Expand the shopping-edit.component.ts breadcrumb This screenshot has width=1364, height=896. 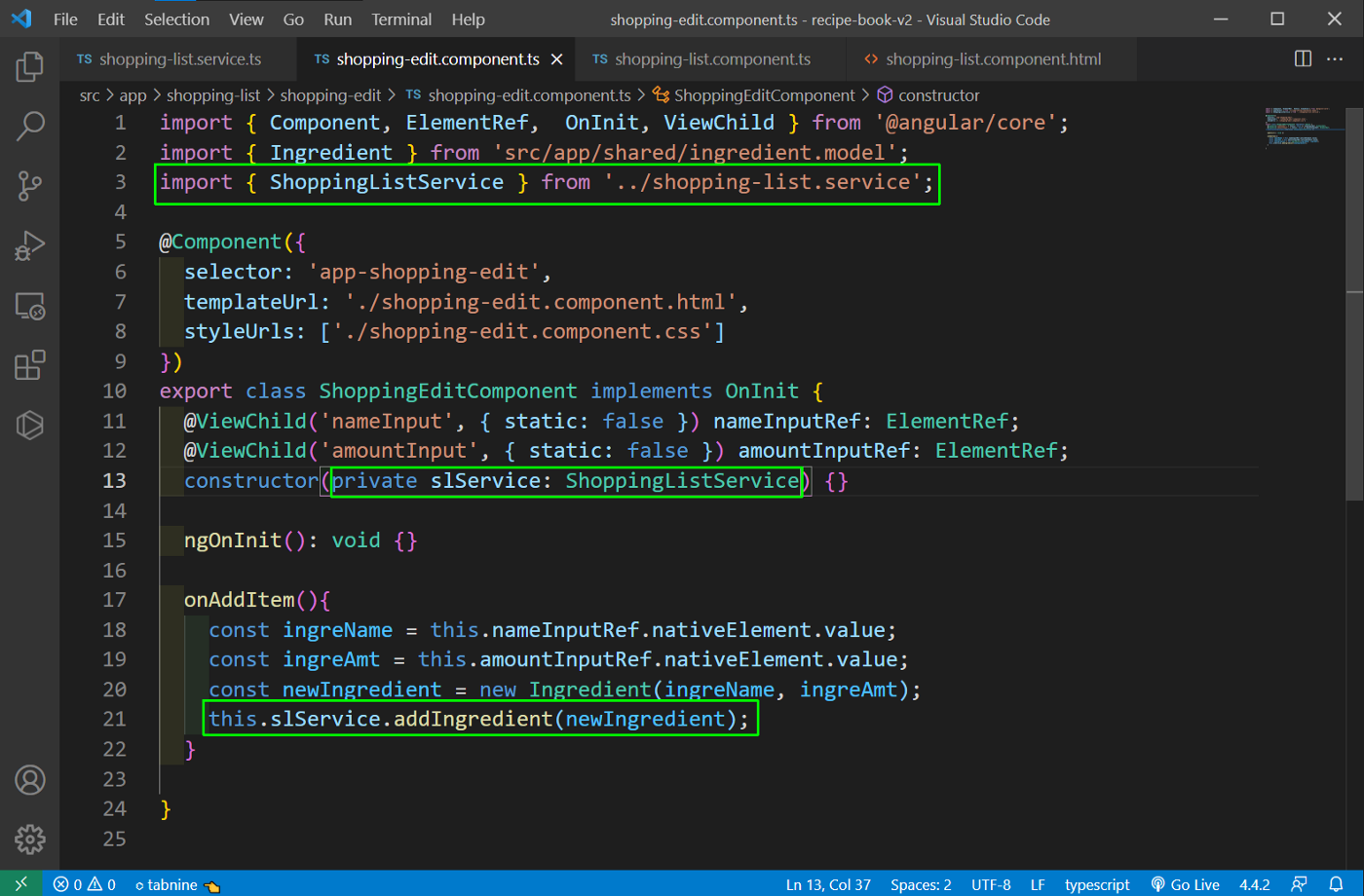518,95
